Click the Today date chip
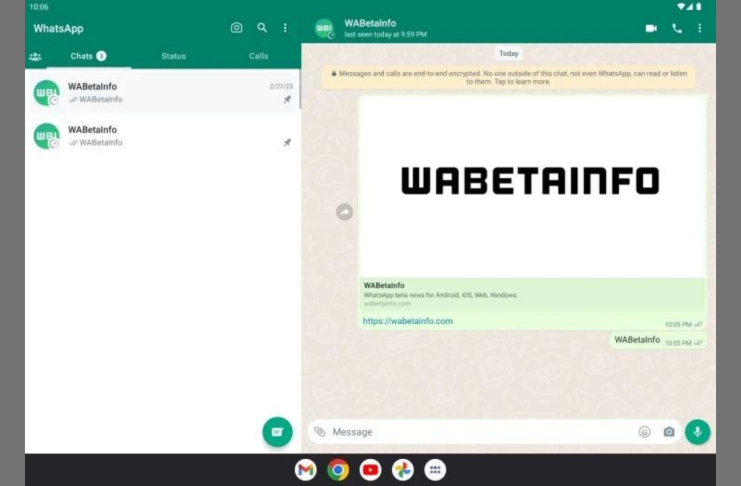Viewport: 741px width, 486px height. click(508, 53)
